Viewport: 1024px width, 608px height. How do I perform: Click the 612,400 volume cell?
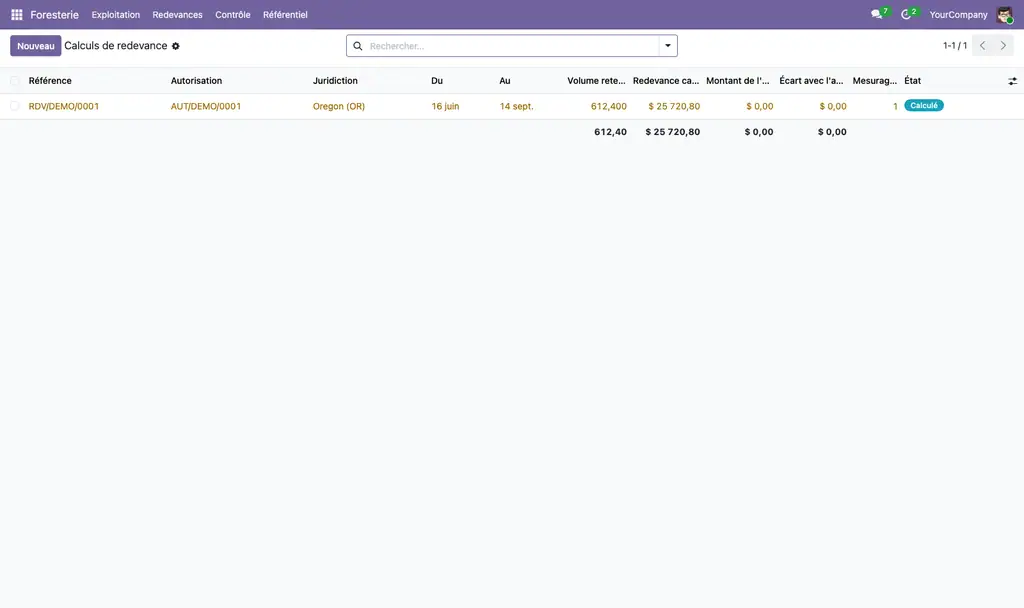(x=609, y=106)
